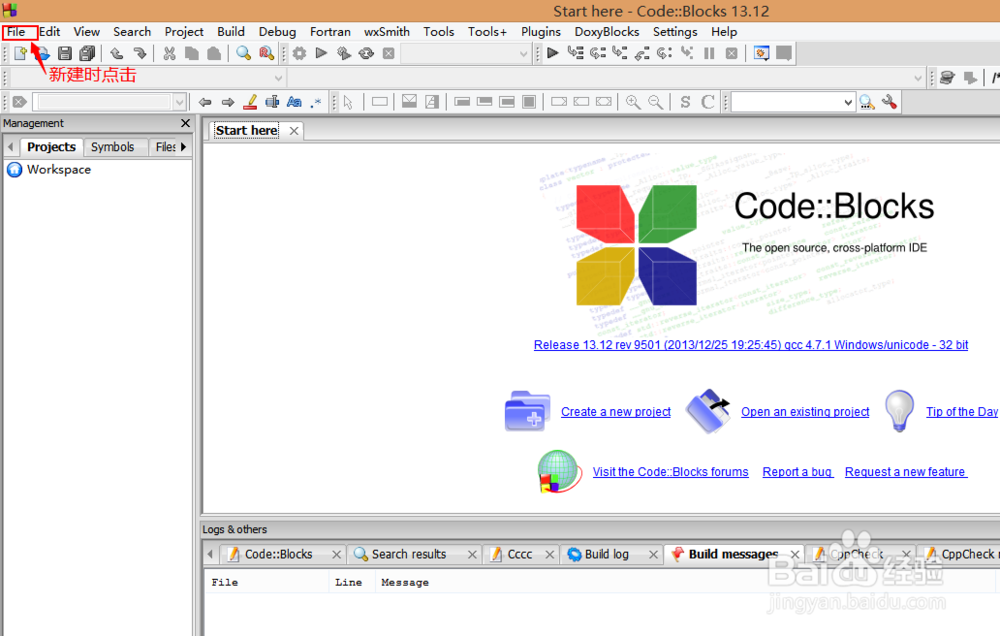1000x636 pixels.
Task: Switch to the Search results tab
Action: [x=409, y=554]
